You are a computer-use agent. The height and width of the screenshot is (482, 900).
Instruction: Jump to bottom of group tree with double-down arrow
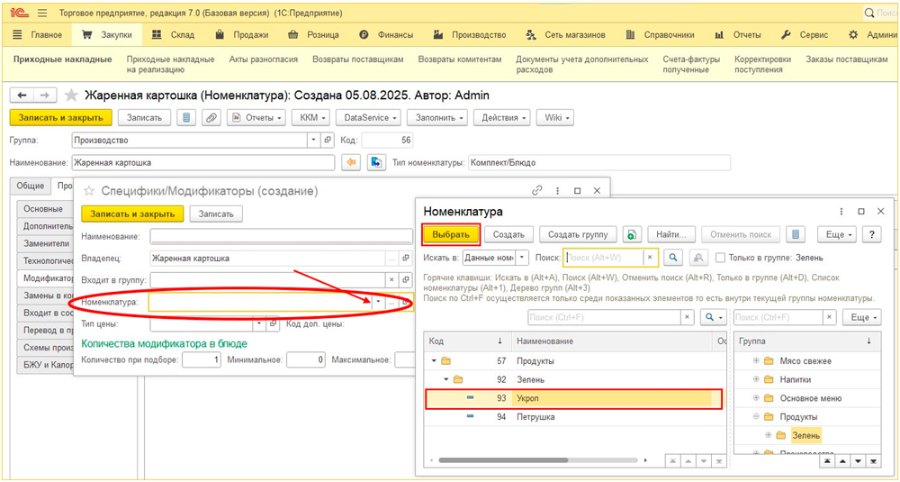pos(873,461)
